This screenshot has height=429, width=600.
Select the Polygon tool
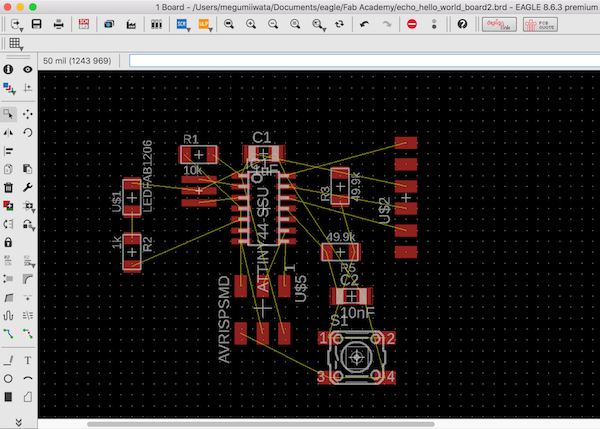pos(28,397)
